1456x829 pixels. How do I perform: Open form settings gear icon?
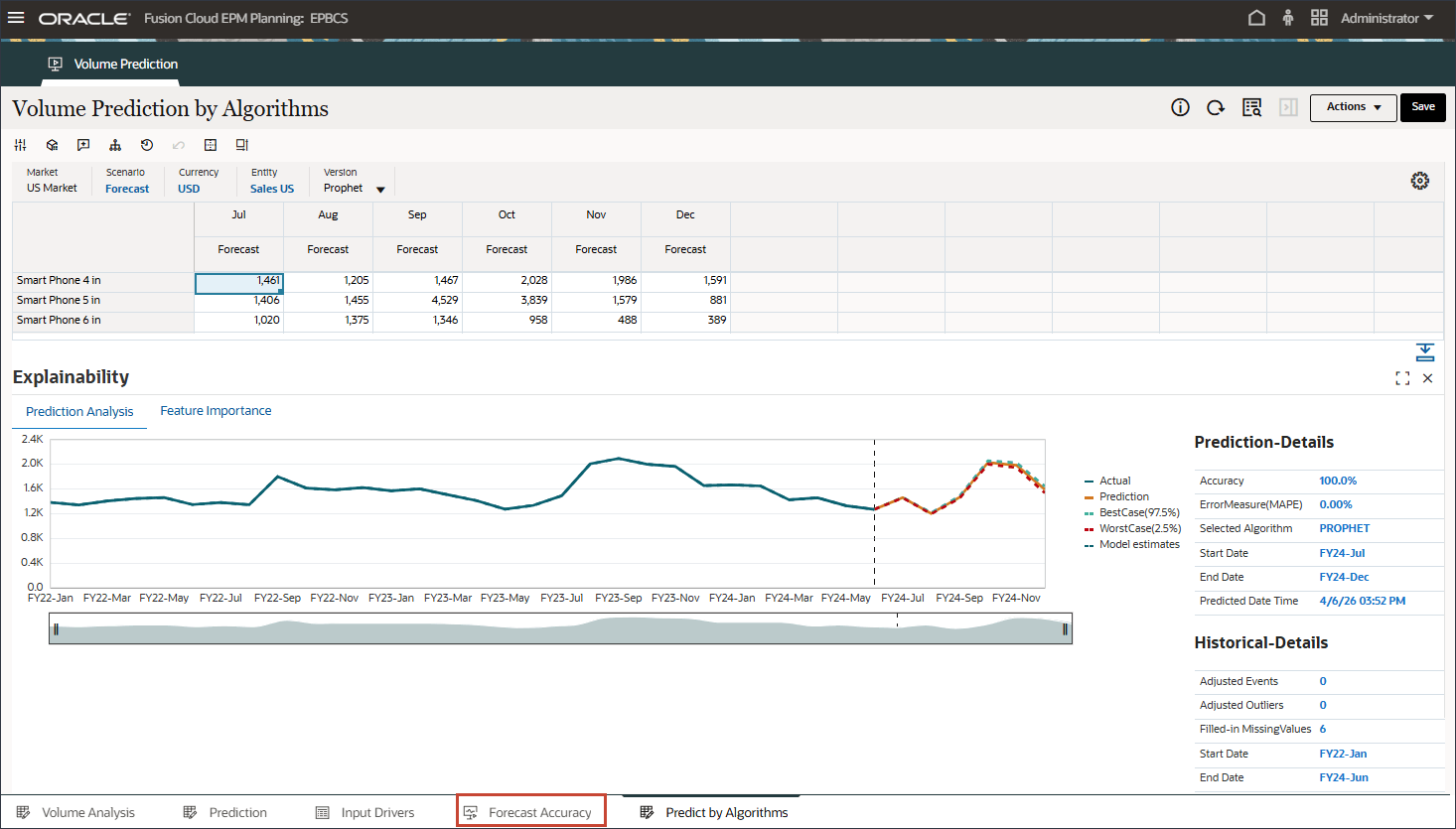[1420, 181]
